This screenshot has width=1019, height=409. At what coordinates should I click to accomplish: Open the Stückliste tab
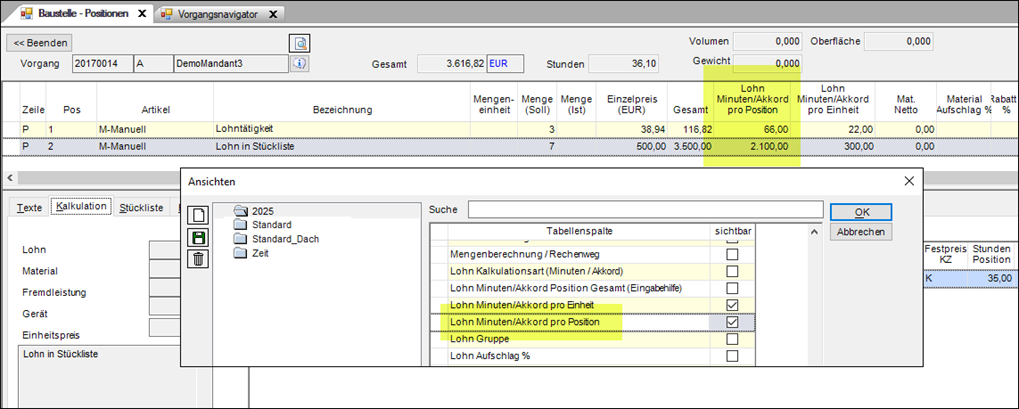pyautogui.click(x=141, y=207)
